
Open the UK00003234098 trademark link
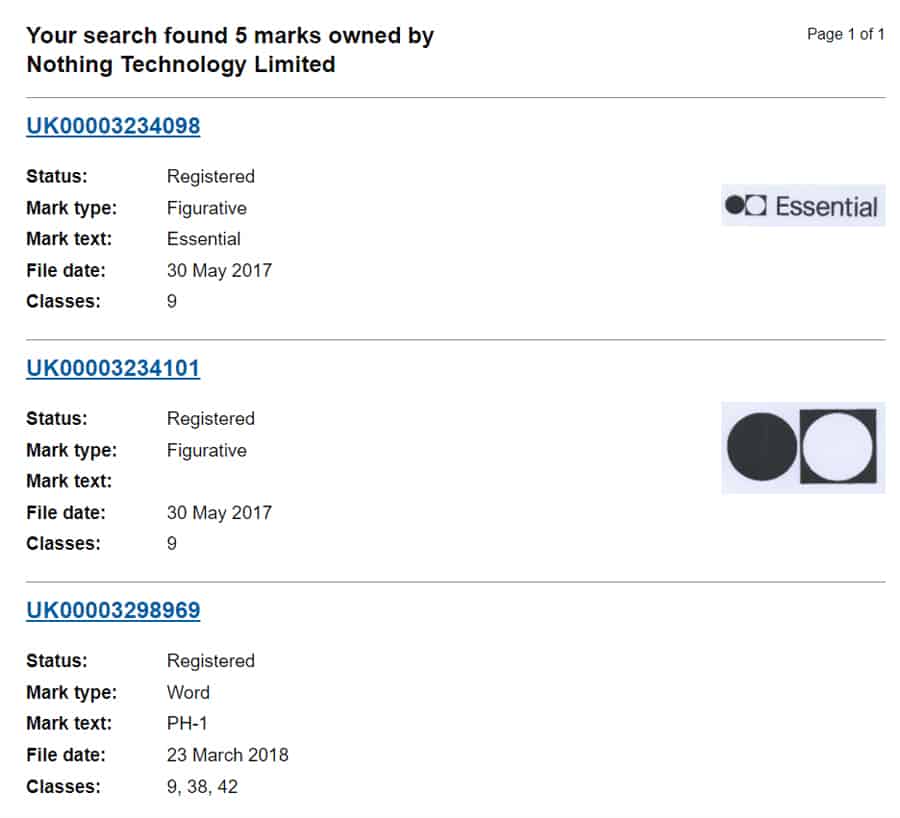tap(113, 126)
